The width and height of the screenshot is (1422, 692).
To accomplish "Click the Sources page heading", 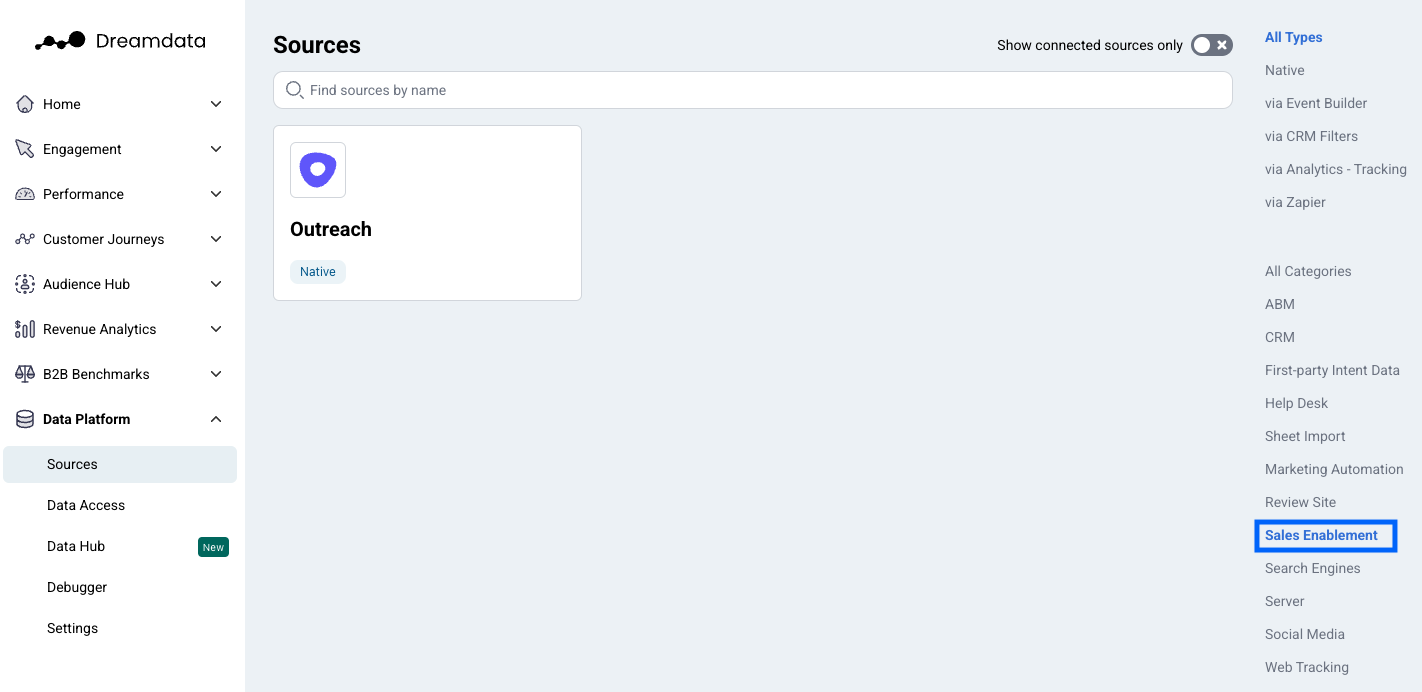I will (317, 45).
